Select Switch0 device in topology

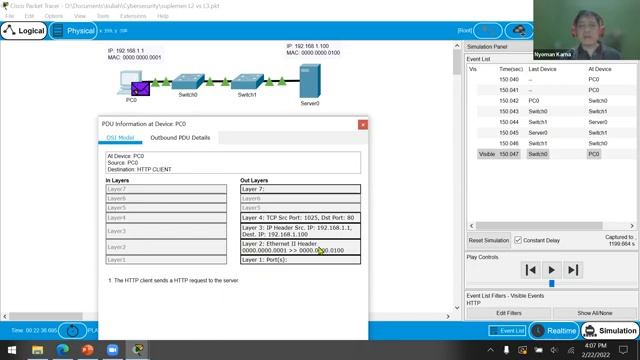pyautogui.click(x=188, y=82)
